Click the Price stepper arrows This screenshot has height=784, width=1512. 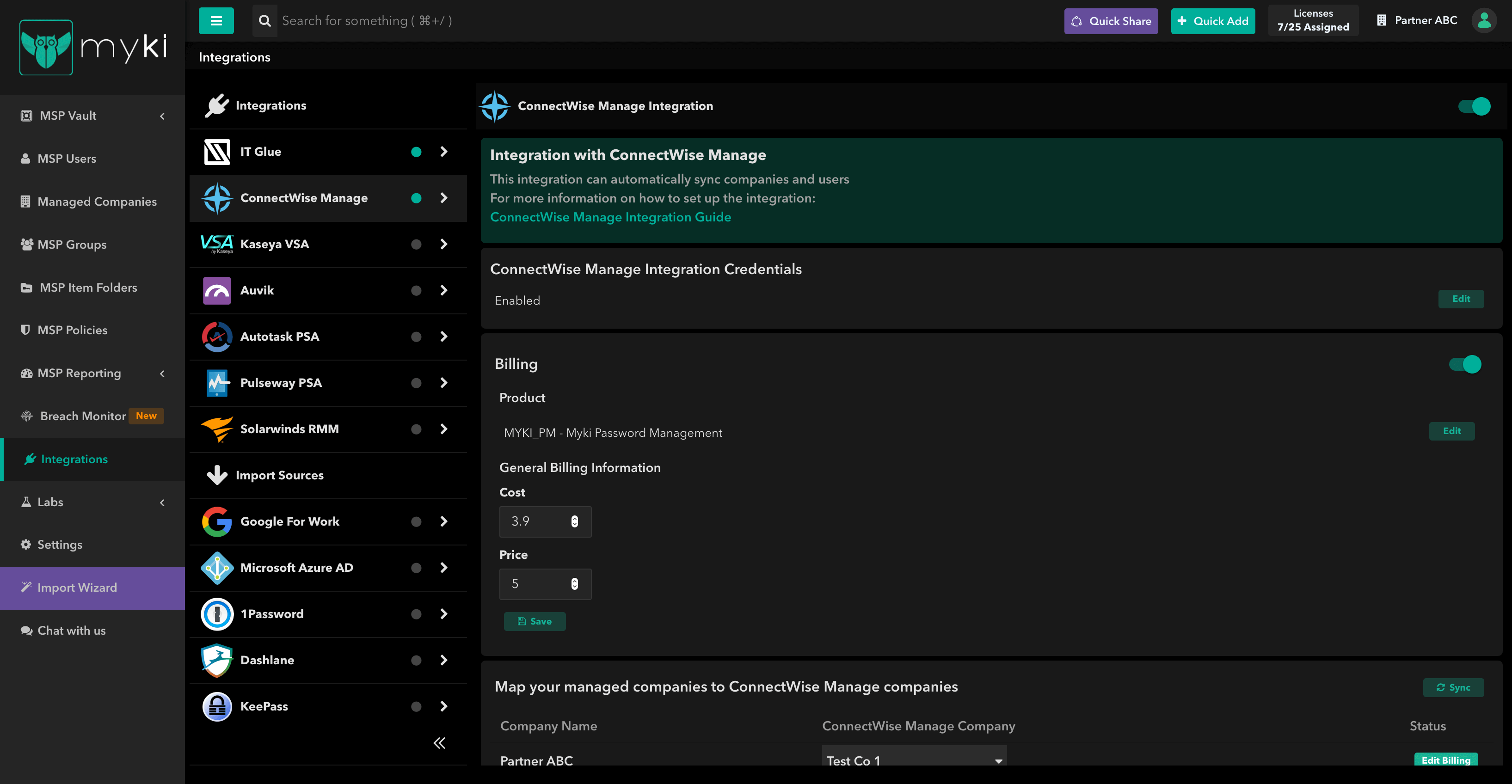575,583
